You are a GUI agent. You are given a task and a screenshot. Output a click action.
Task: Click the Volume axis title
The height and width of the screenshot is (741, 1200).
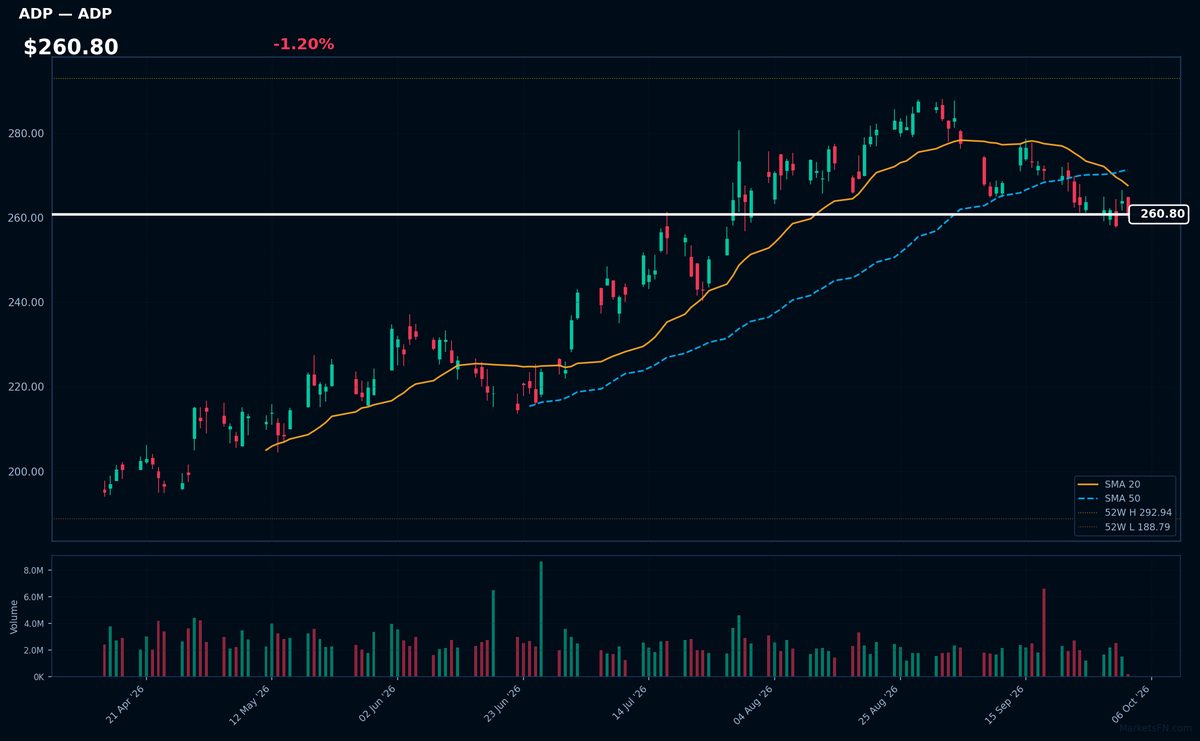tap(14, 616)
